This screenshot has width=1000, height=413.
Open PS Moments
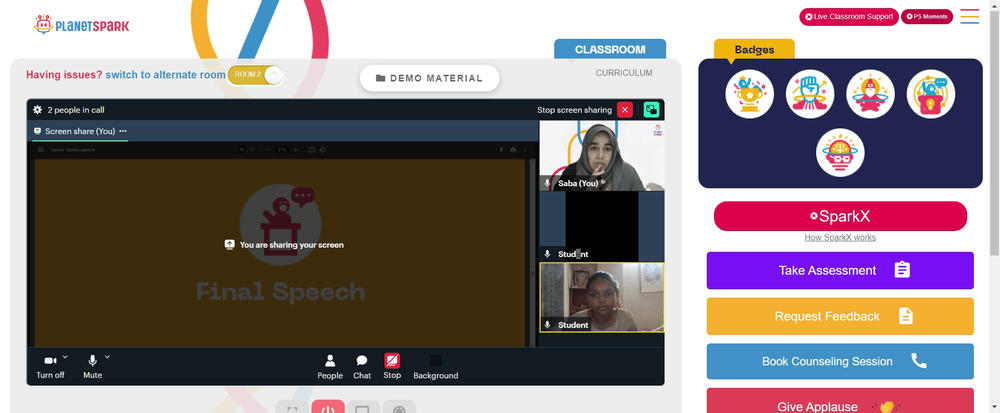click(927, 17)
